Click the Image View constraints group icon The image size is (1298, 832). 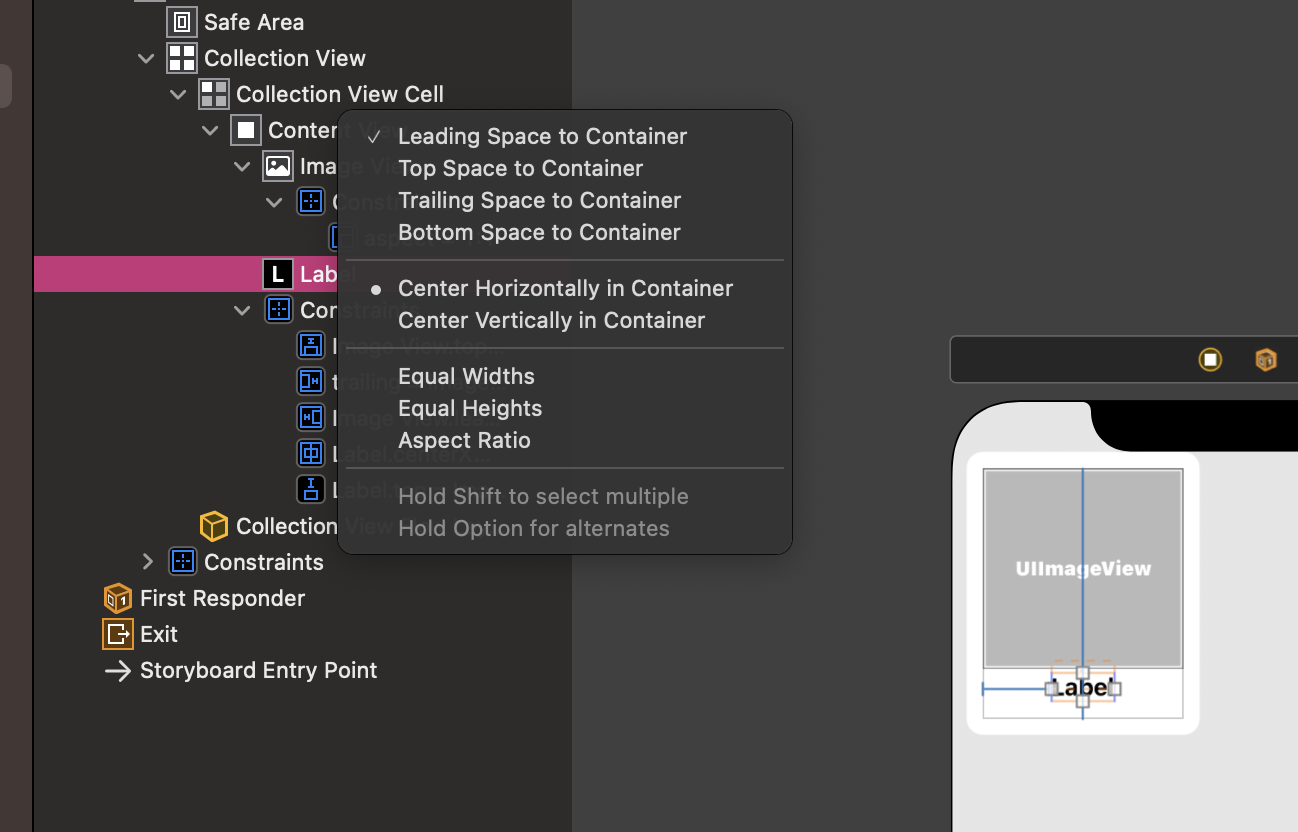coord(310,202)
